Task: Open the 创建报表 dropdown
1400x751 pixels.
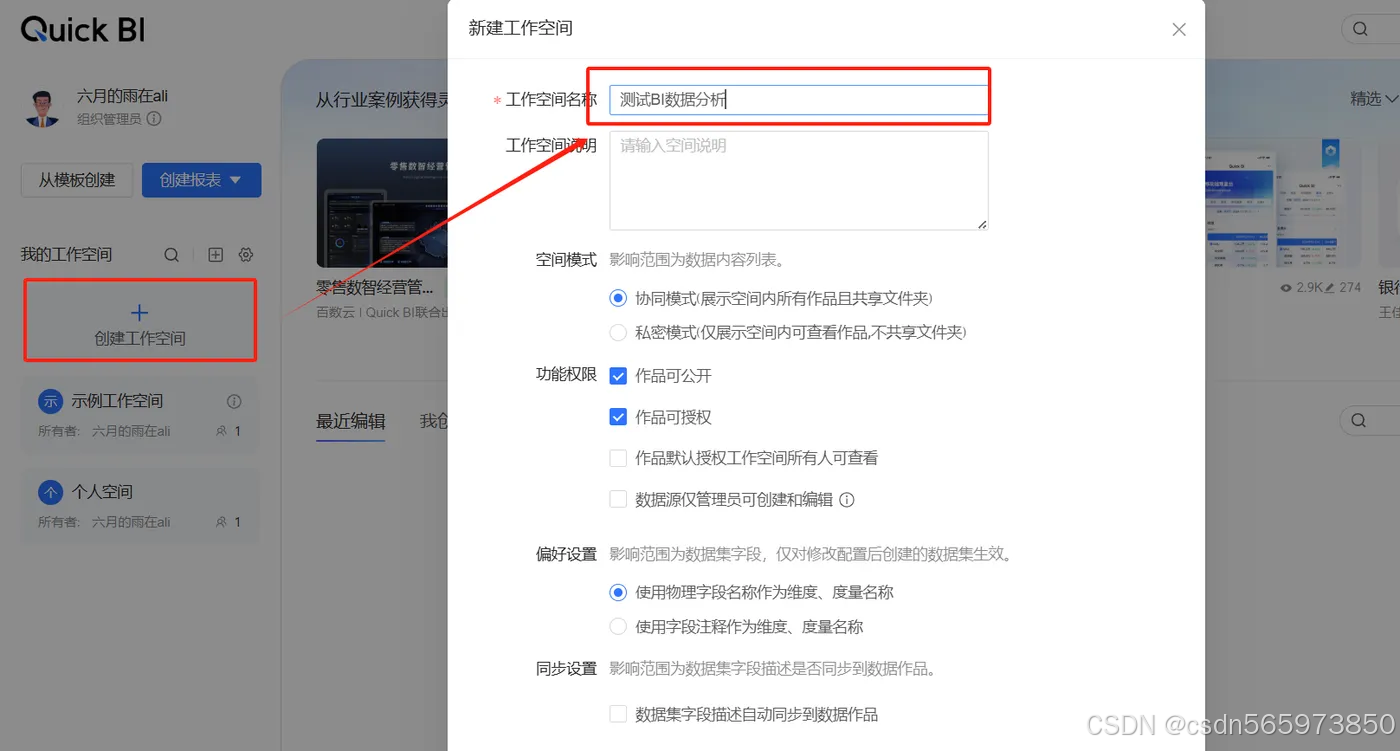Action: click(201, 180)
